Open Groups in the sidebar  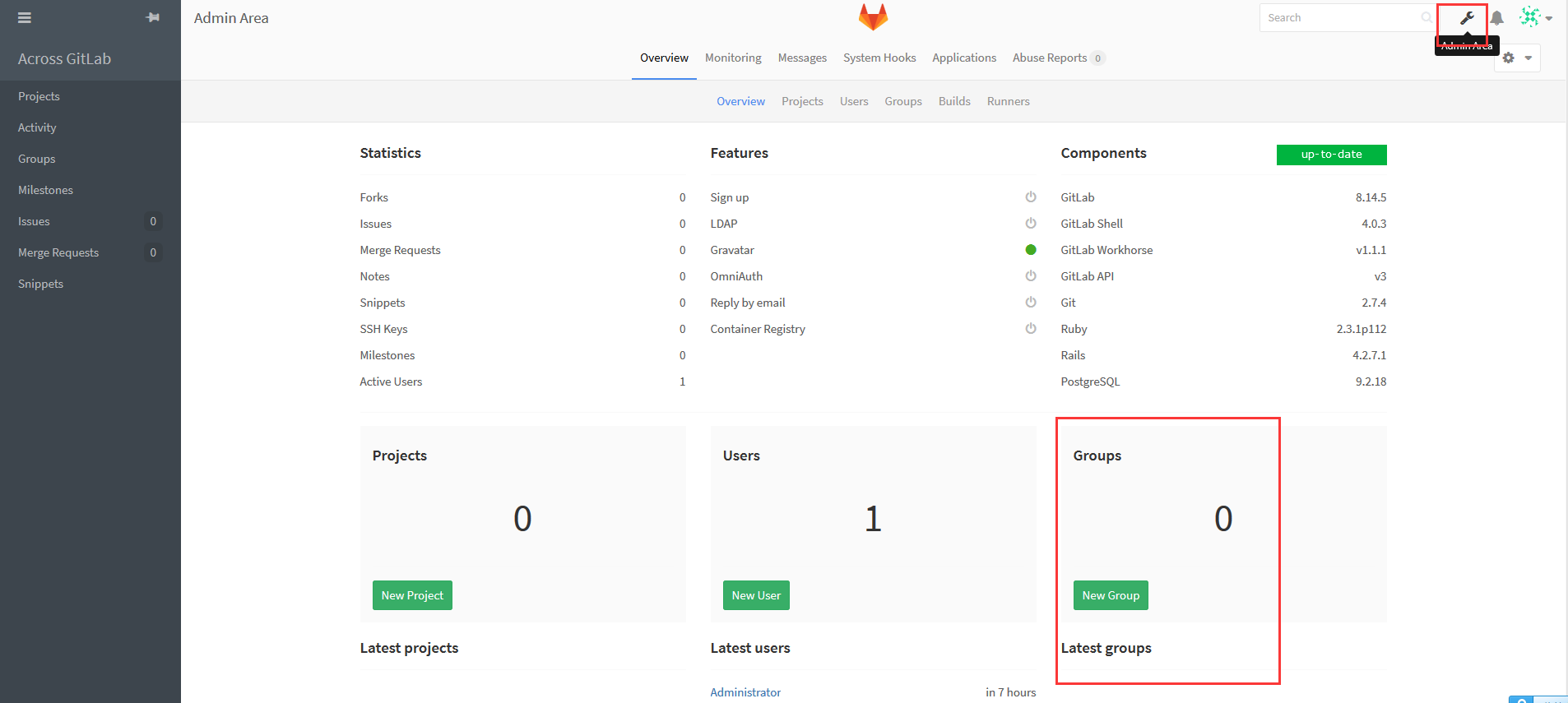point(90,159)
